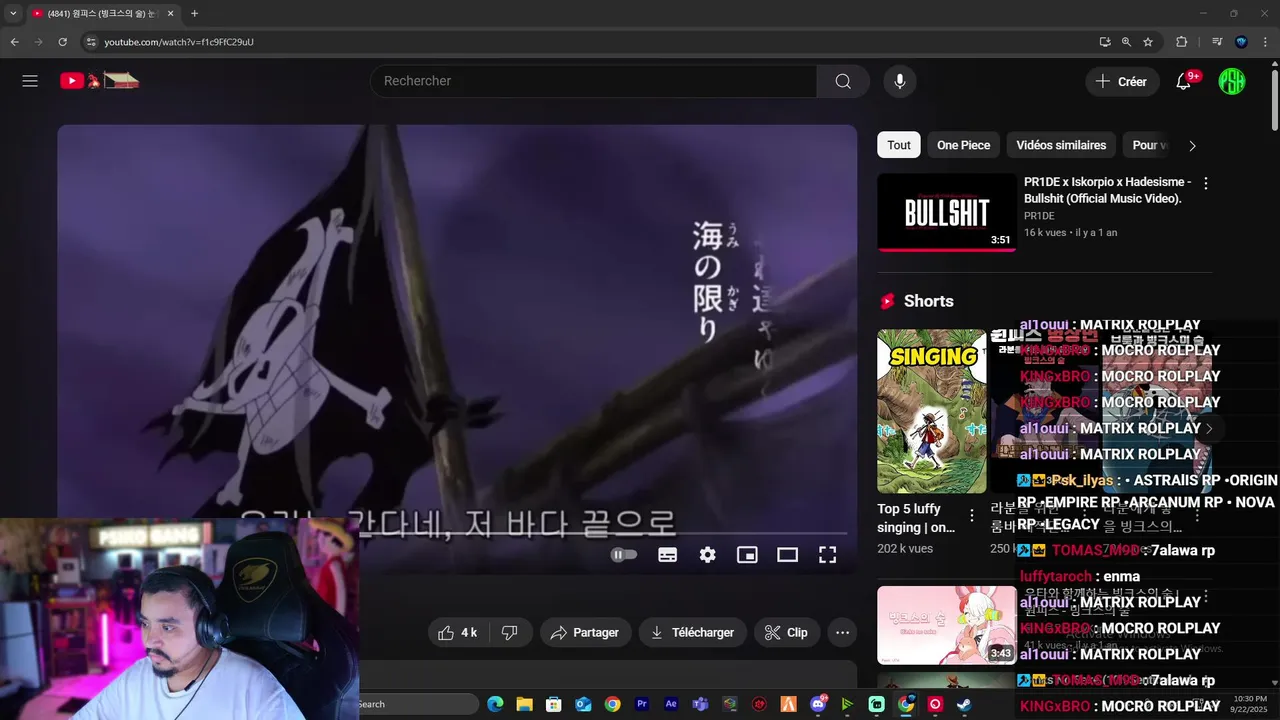Click the search magnifier button
Screen dimensions: 1280x720
coord(843,81)
